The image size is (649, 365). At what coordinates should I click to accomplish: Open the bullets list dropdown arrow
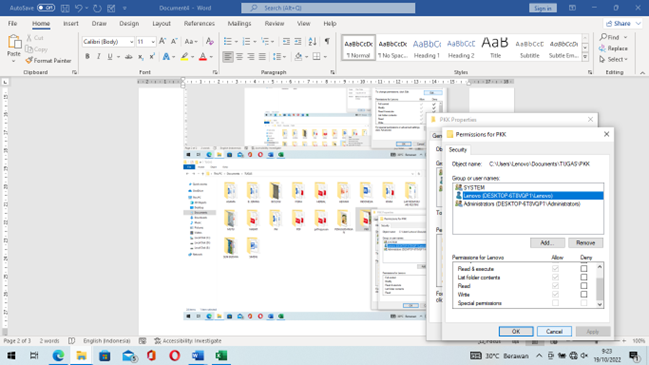[x=236, y=41]
